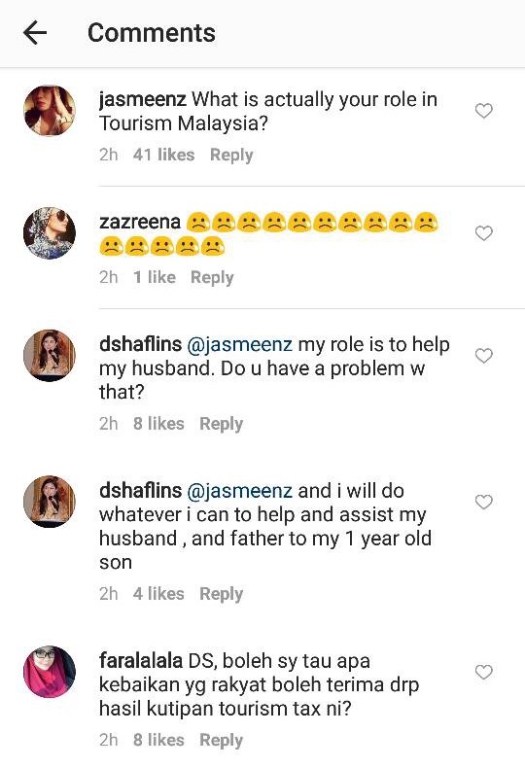Open @jasmeenz mention in 'my role' reply
Image resolution: width=525 pixels, height=768 pixels.
239,344
